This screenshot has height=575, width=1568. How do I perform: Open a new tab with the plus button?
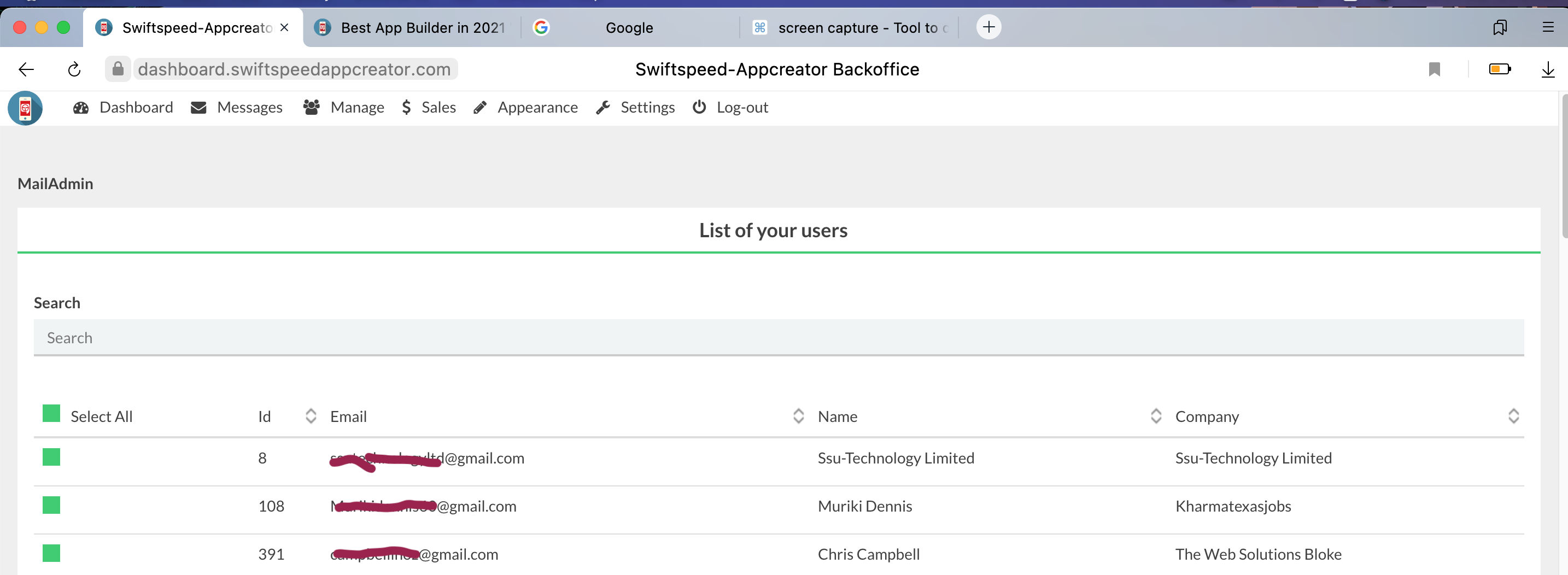(x=988, y=27)
